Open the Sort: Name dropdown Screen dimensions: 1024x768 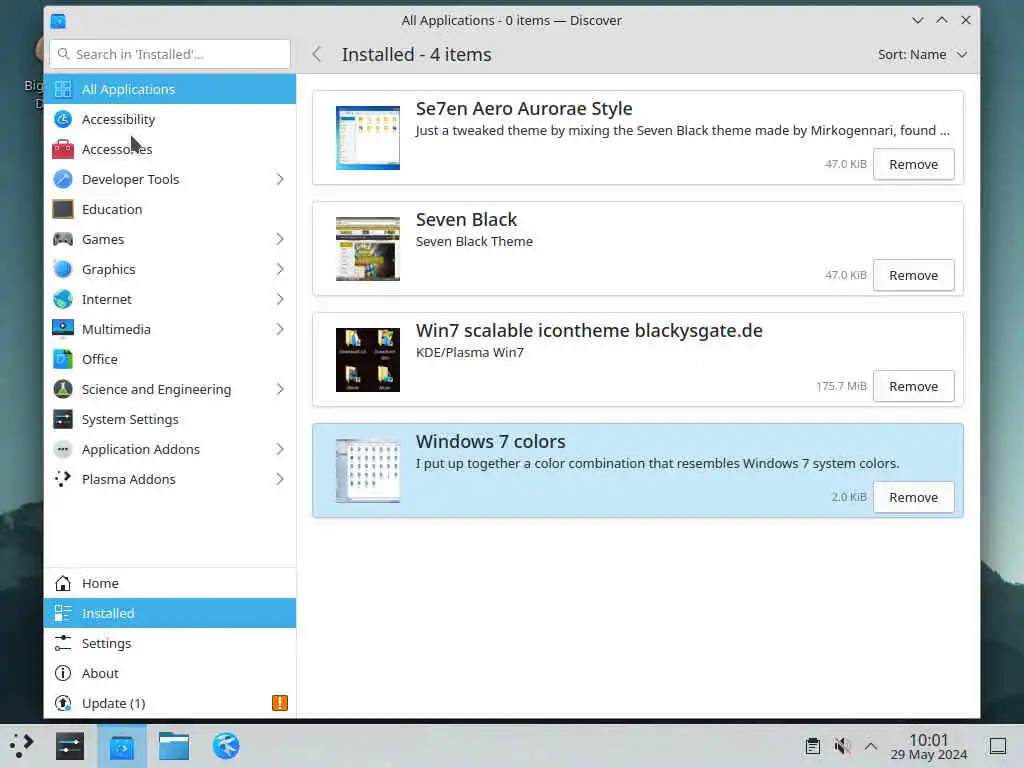[922, 54]
